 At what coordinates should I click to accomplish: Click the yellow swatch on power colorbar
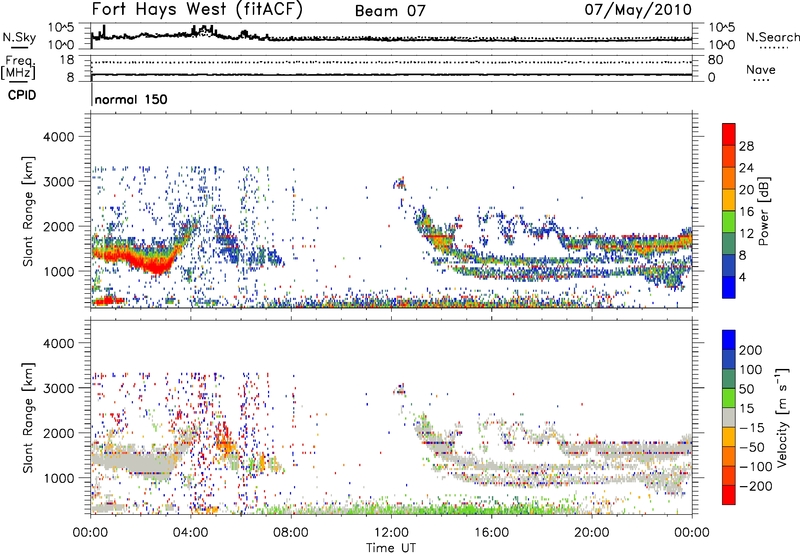(729, 200)
